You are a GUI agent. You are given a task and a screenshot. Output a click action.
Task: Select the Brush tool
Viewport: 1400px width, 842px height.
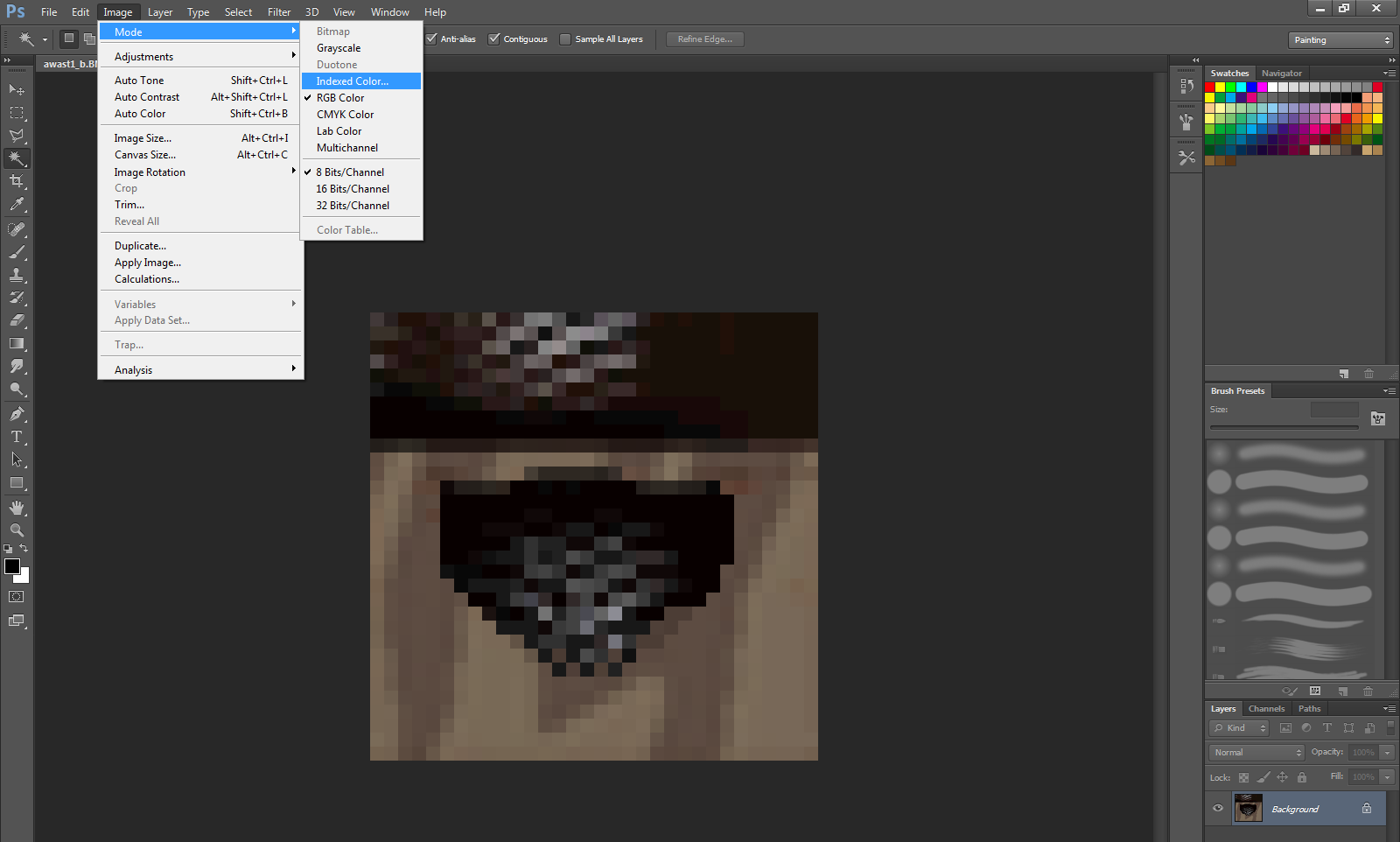coord(17,252)
